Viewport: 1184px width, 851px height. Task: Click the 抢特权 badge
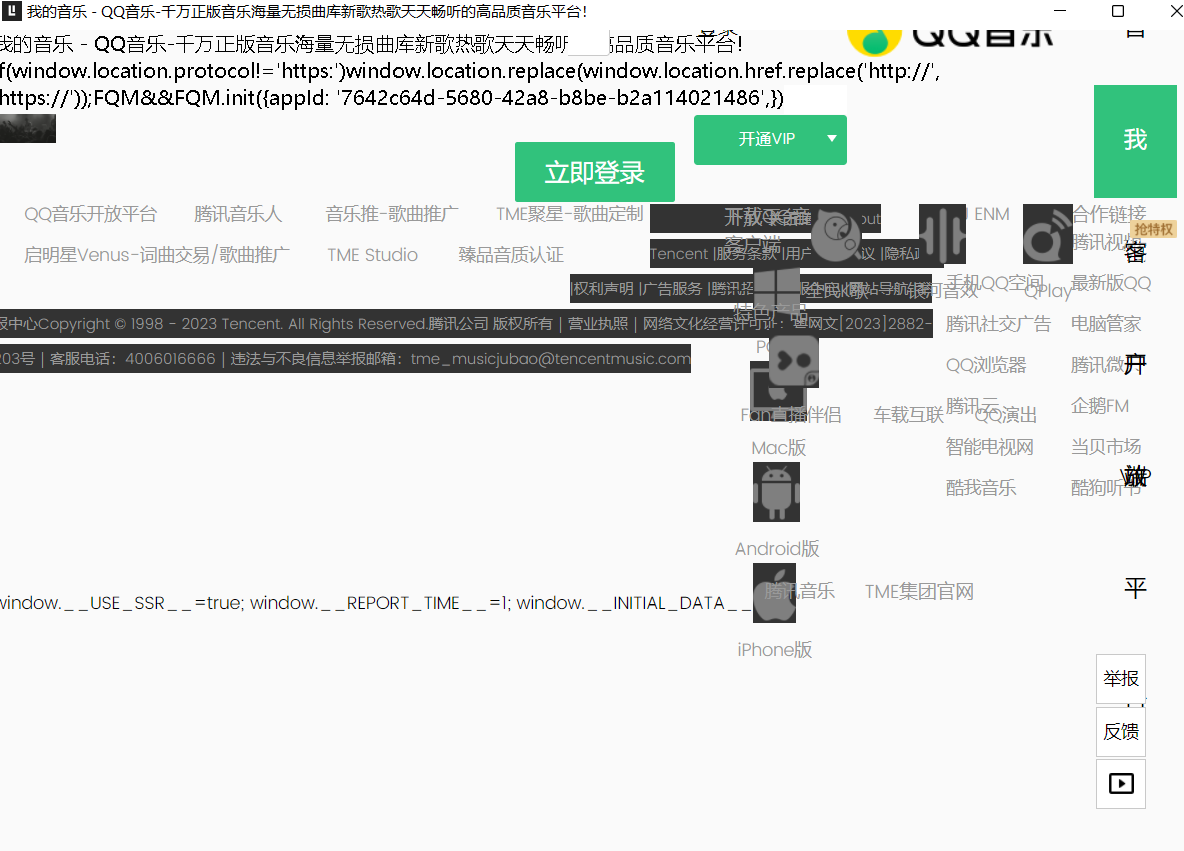click(1153, 230)
